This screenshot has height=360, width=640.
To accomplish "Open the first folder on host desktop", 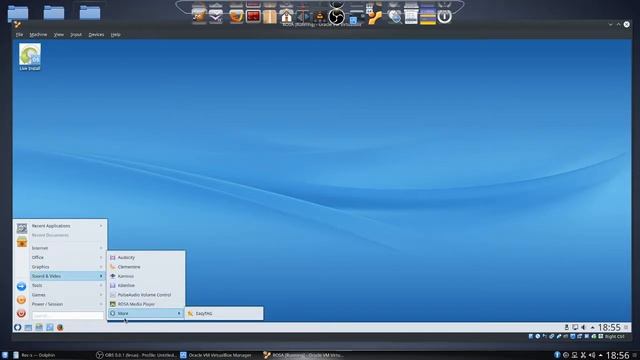I will [x=18, y=13].
